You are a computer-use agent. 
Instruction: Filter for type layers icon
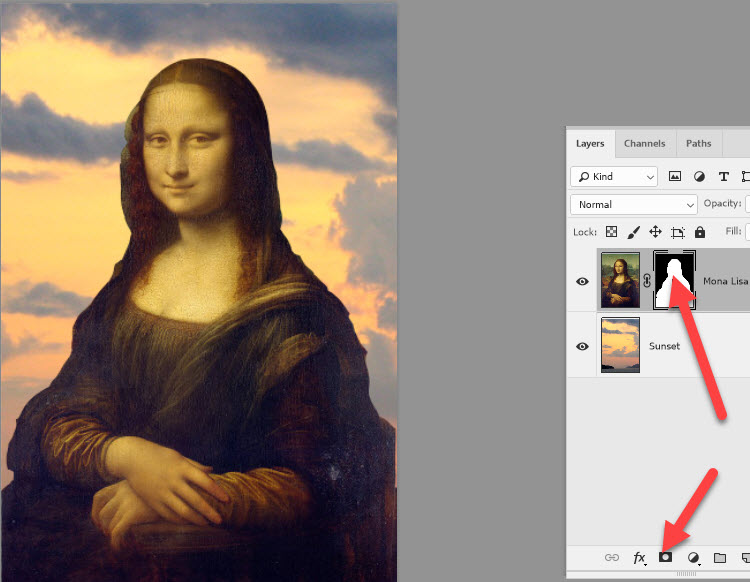tap(724, 176)
